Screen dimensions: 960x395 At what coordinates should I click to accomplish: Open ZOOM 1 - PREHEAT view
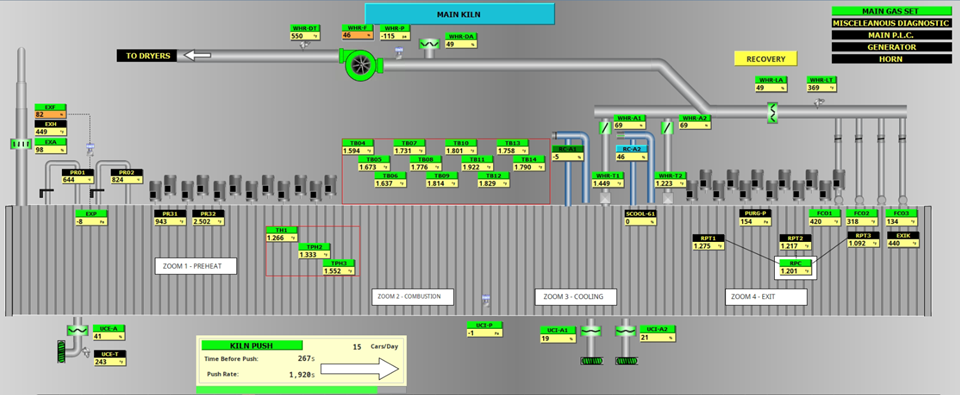point(196,266)
